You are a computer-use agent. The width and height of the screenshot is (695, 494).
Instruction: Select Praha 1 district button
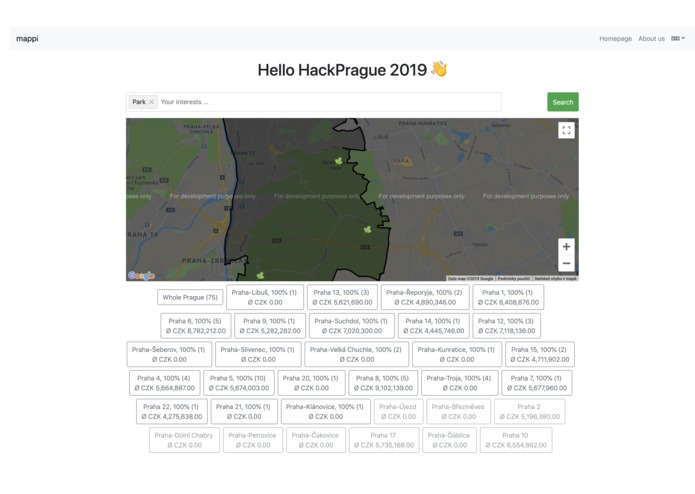[x=508, y=297]
